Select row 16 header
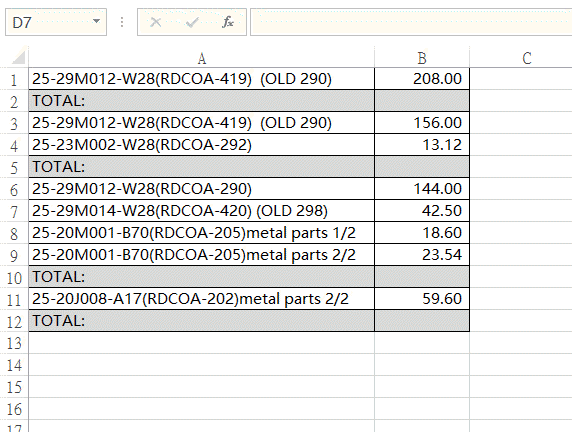This screenshot has width=572, height=432. tap(14, 409)
